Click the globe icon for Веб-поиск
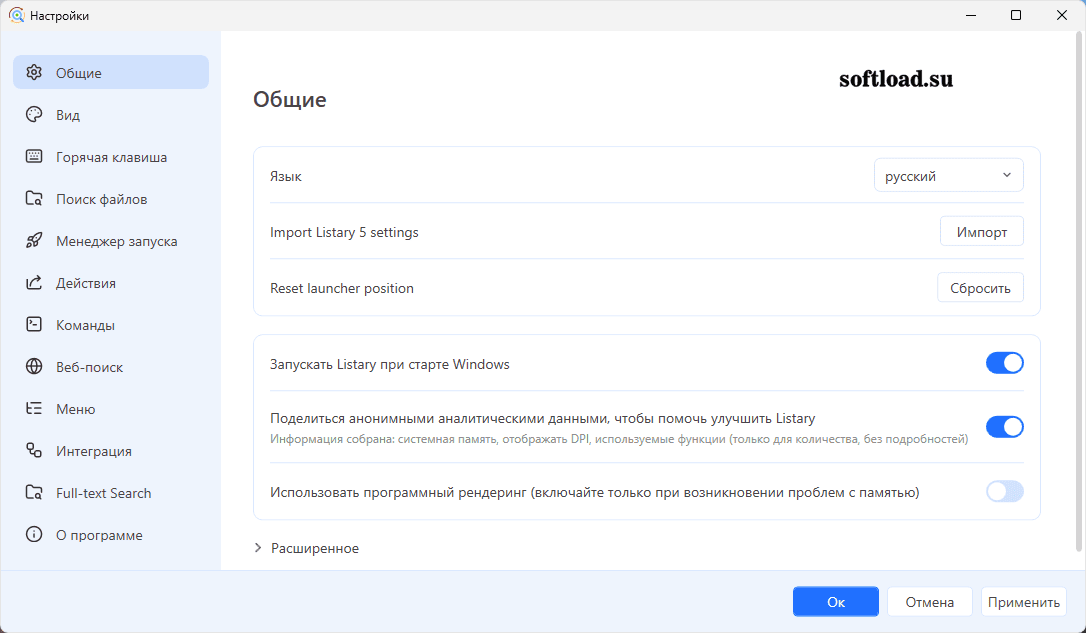Viewport: 1086px width, 633px height. pos(34,366)
